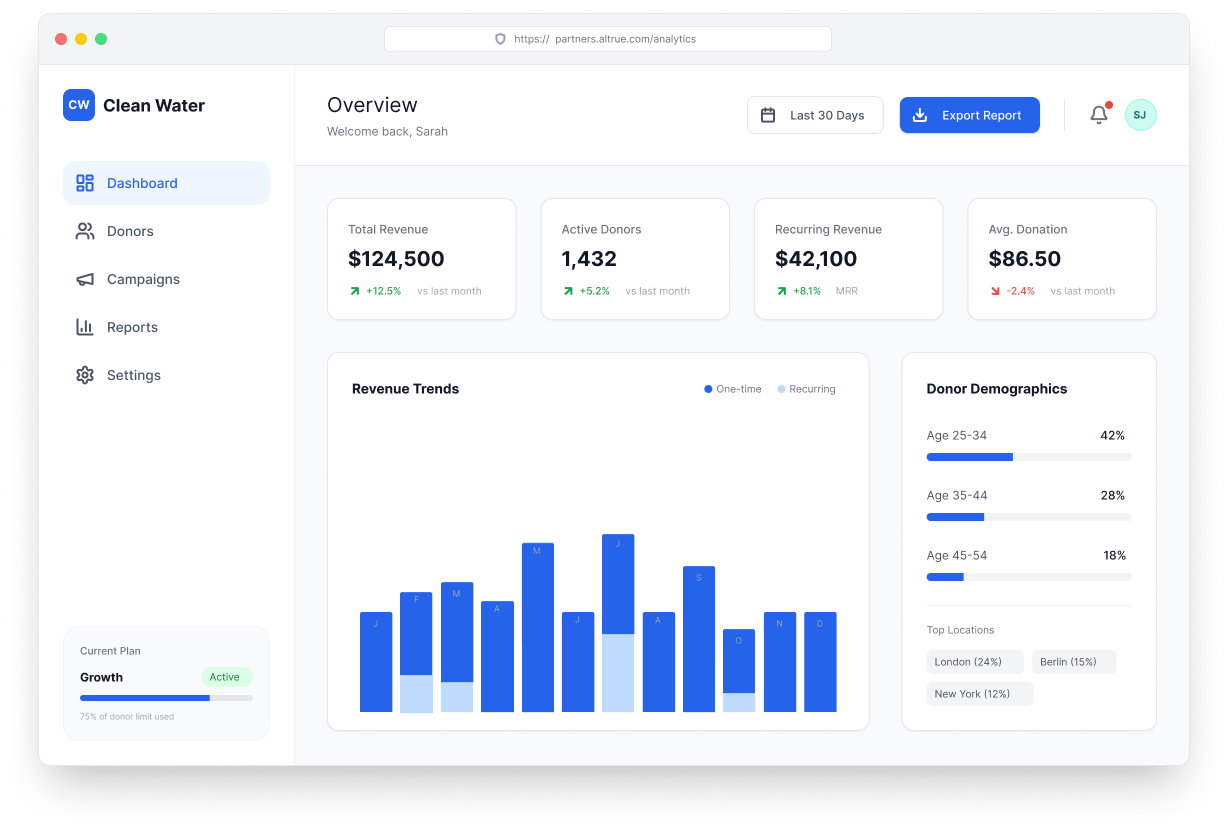The height and width of the screenshot is (829, 1228).
Task: Click the One-time legend dot
Action: (708, 389)
